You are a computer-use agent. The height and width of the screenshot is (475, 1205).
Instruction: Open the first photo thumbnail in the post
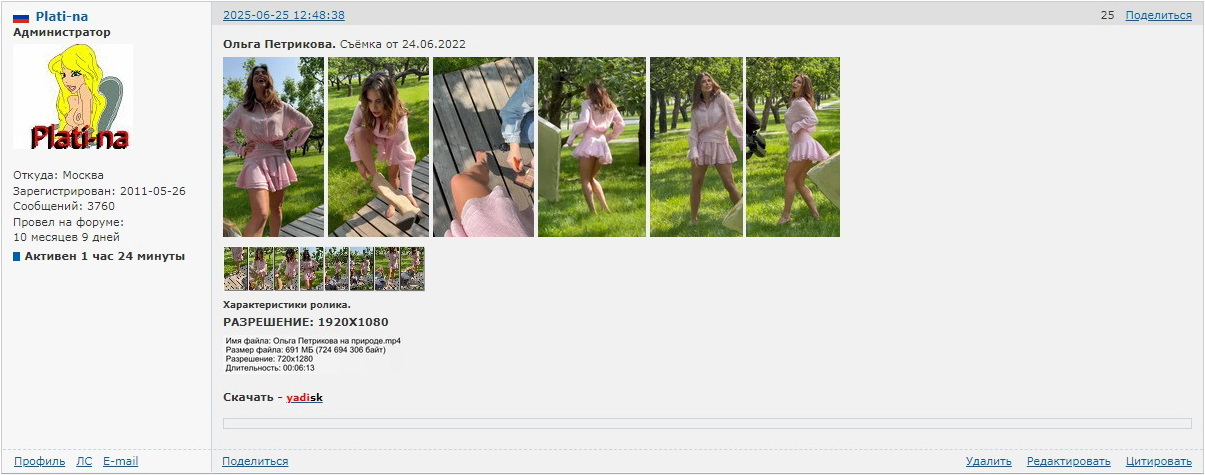273,147
